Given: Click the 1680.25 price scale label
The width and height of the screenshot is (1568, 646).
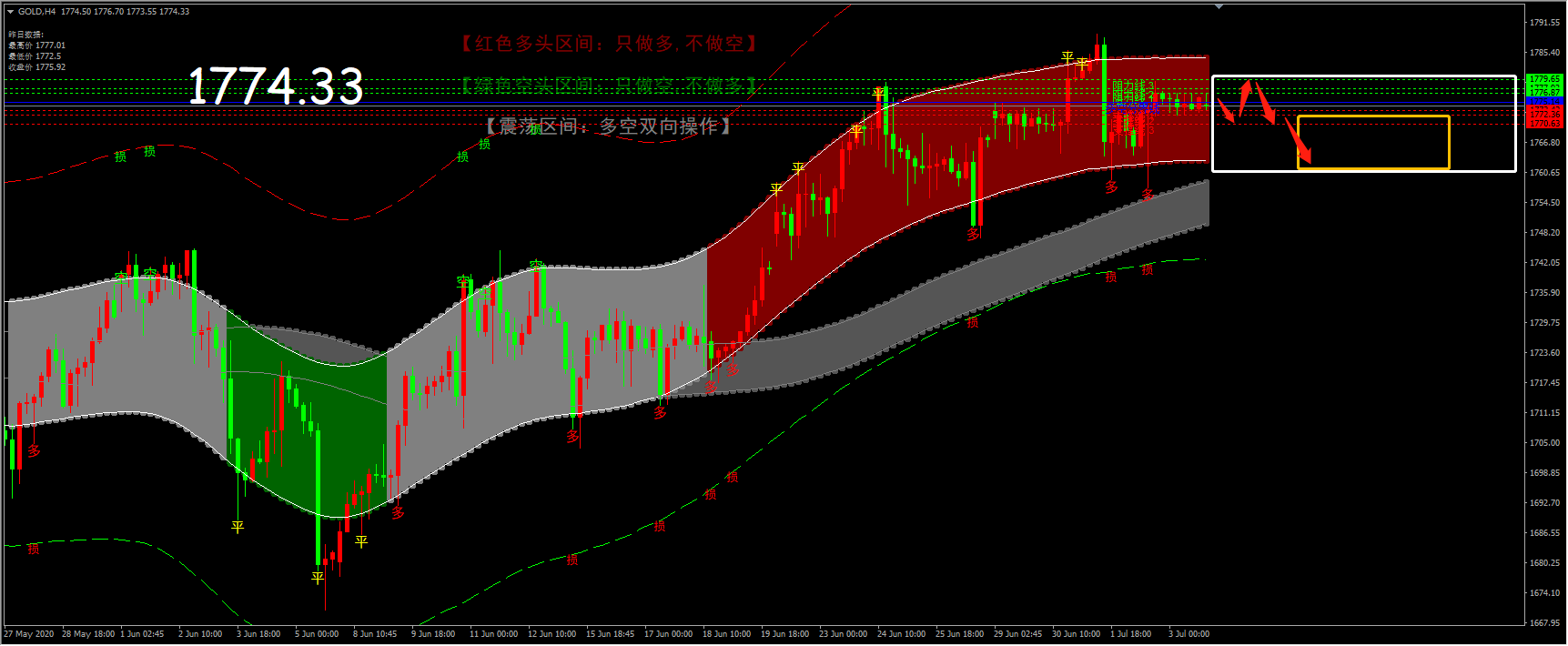Looking at the screenshot, I should point(1545,563).
